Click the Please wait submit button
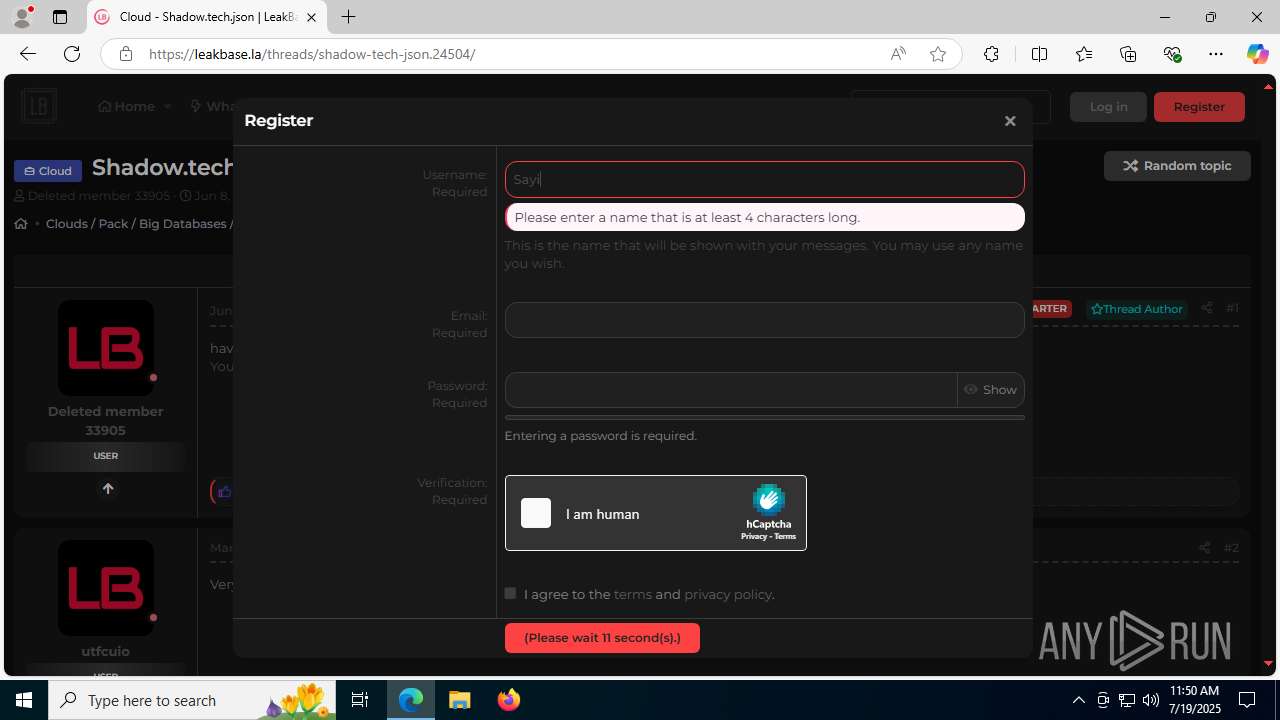 602,638
